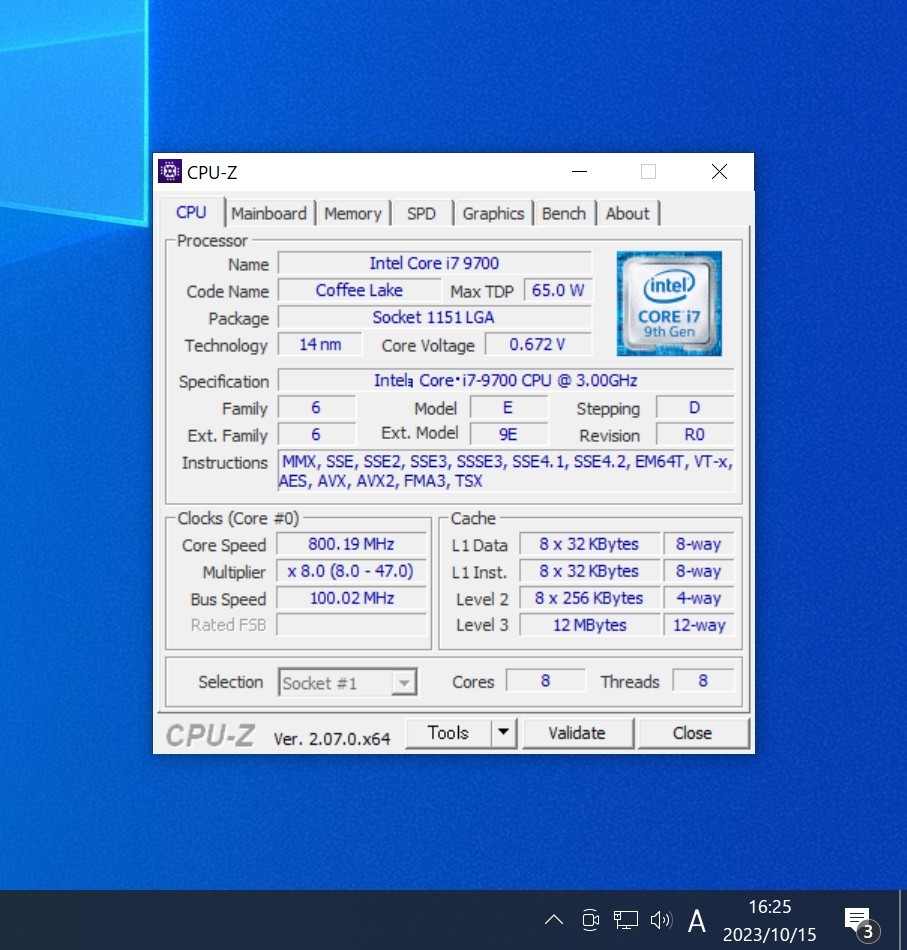Click the Level 2 '4-way' associativity value
Screen dimensions: 907x950
(x=699, y=598)
